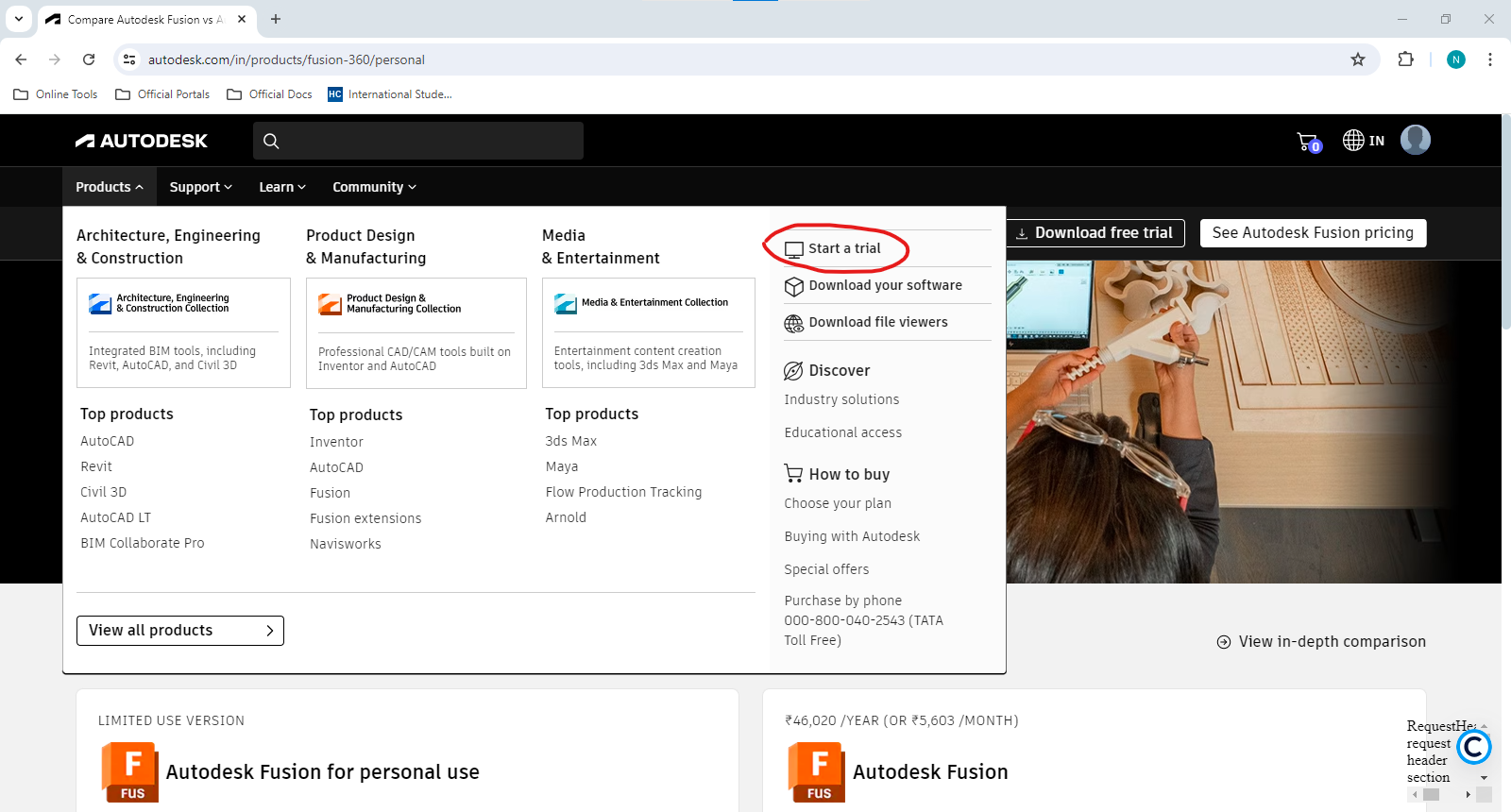
Task: Click the search magnifier icon
Action: [271, 141]
